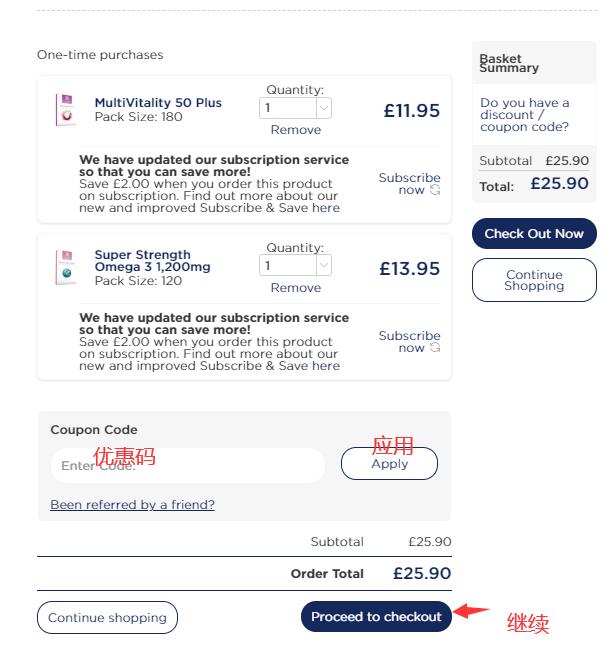Click the Super Strength Omega 3 product image
The height and width of the screenshot is (654, 611).
pyautogui.click(x=66, y=267)
